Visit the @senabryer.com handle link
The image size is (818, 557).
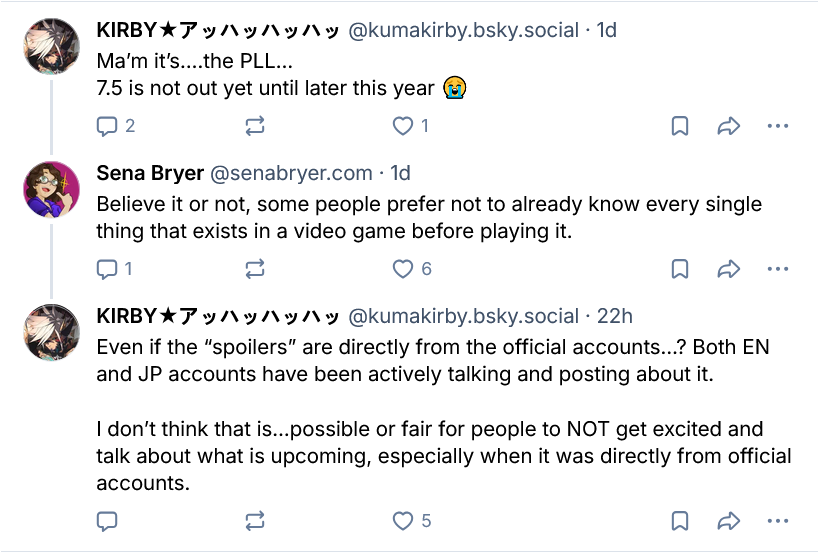290,173
